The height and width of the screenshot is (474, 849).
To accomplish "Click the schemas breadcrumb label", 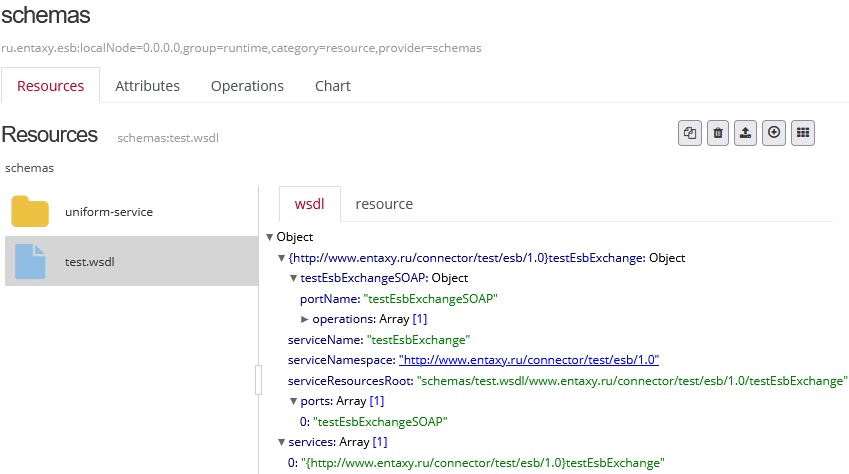I will pos(29,168).
